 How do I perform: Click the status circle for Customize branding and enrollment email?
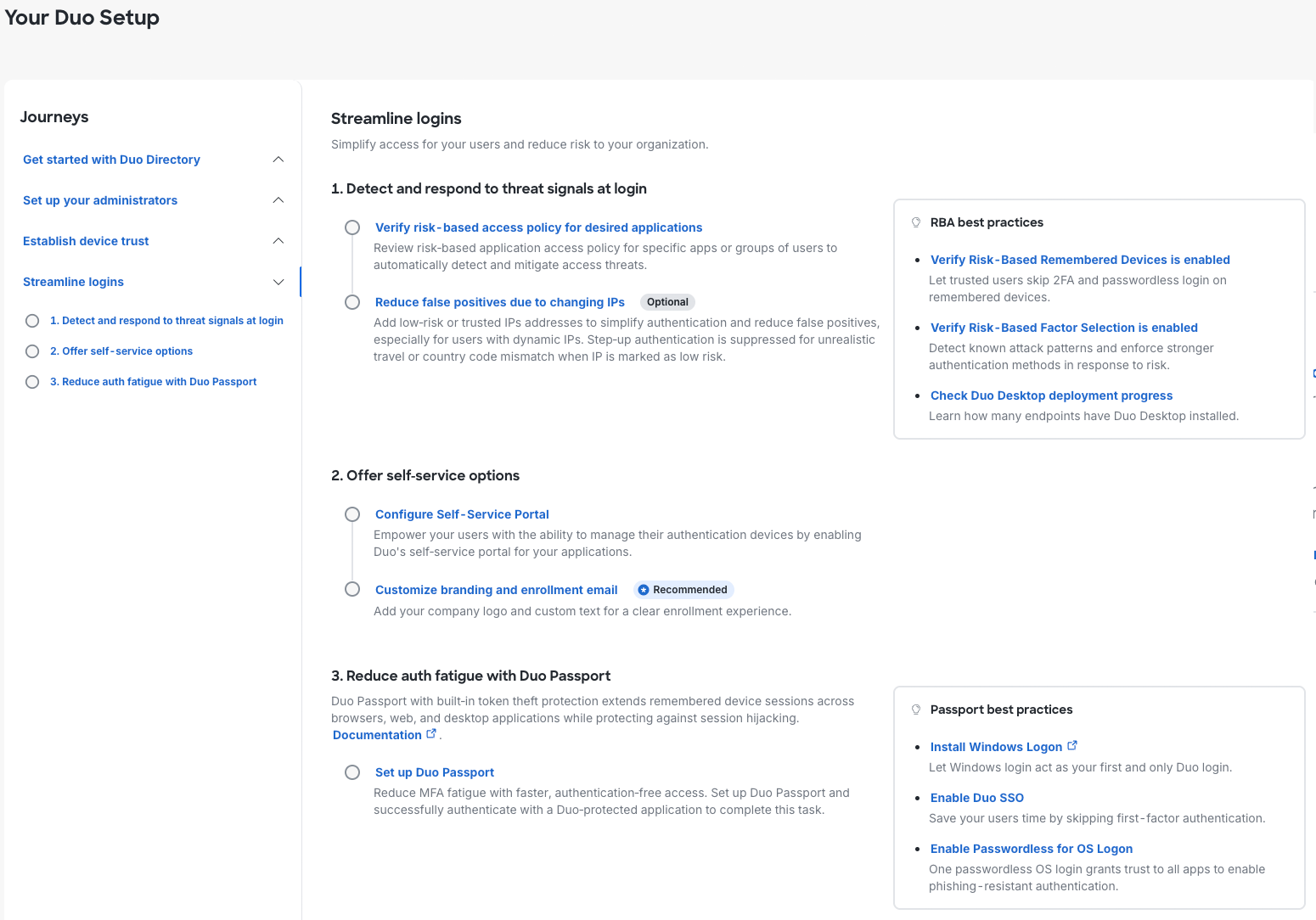point(352,589)
